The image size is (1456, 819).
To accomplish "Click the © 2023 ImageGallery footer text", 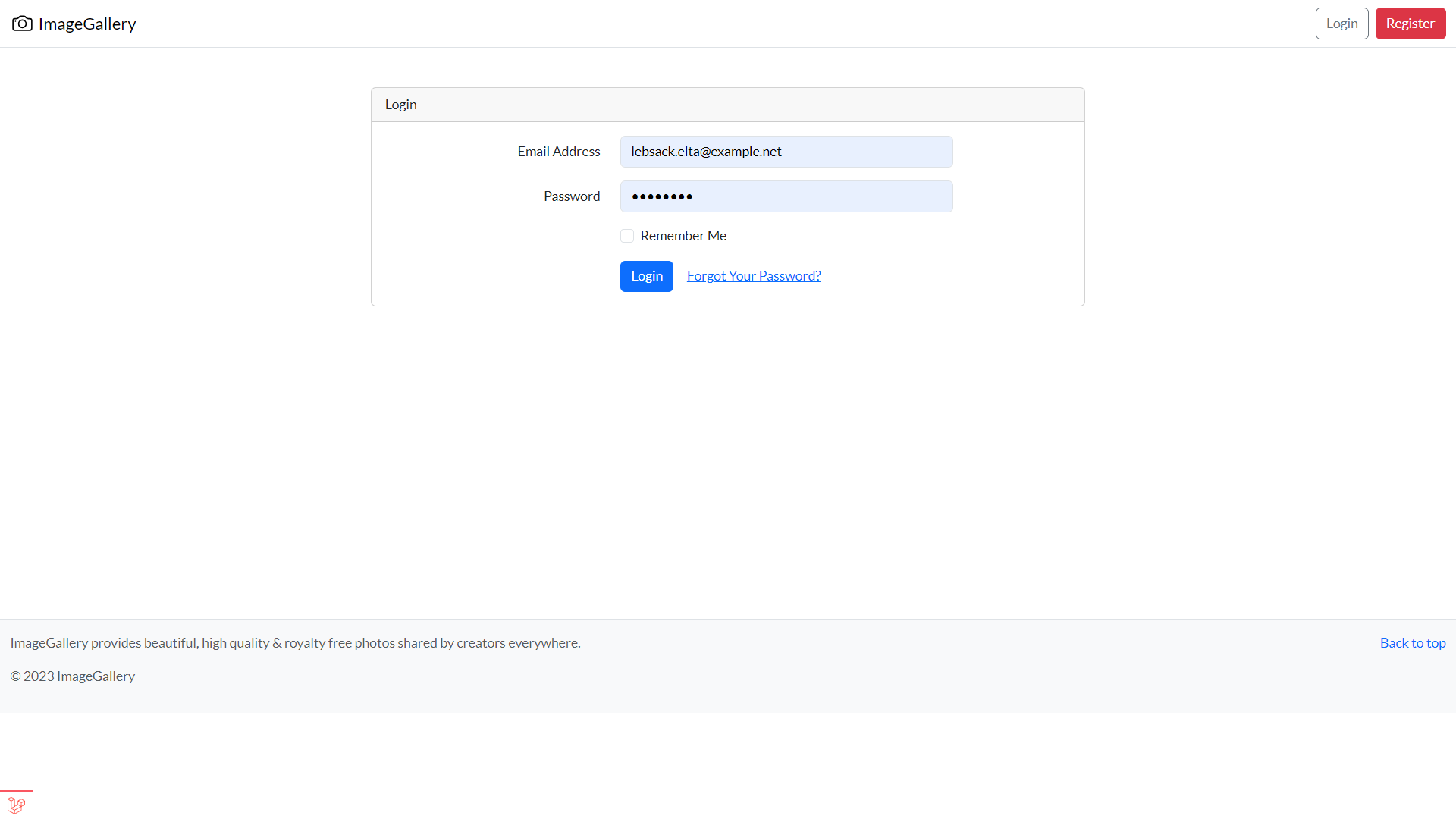I will 73,676.
